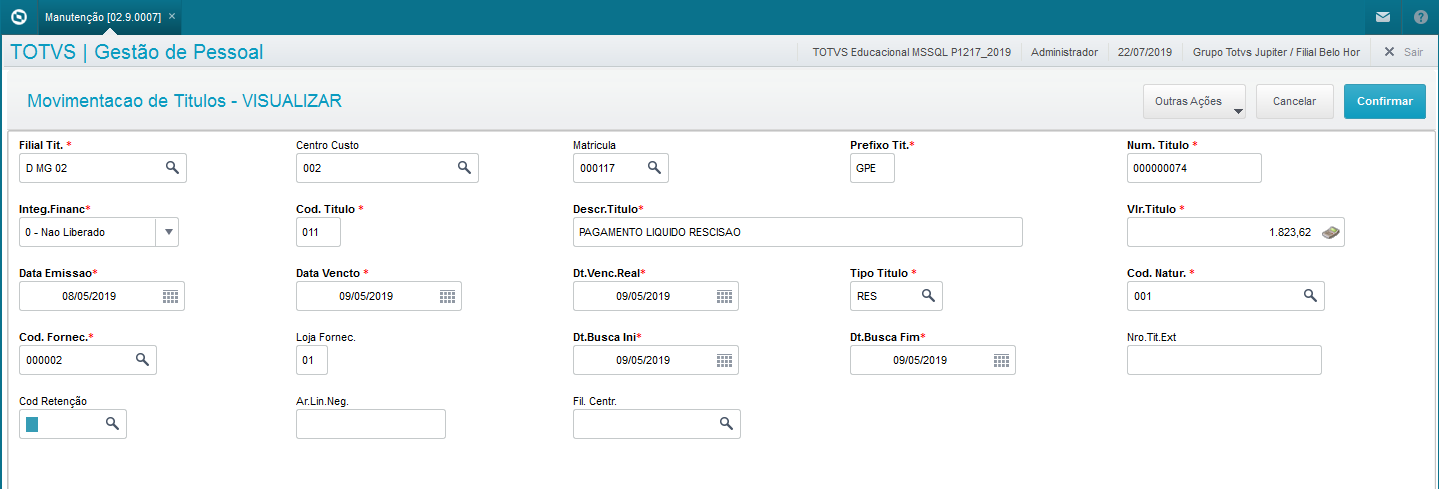The image size is (1439, 489).
Task: Click the Confirmar button
Action: point(1385,101)
